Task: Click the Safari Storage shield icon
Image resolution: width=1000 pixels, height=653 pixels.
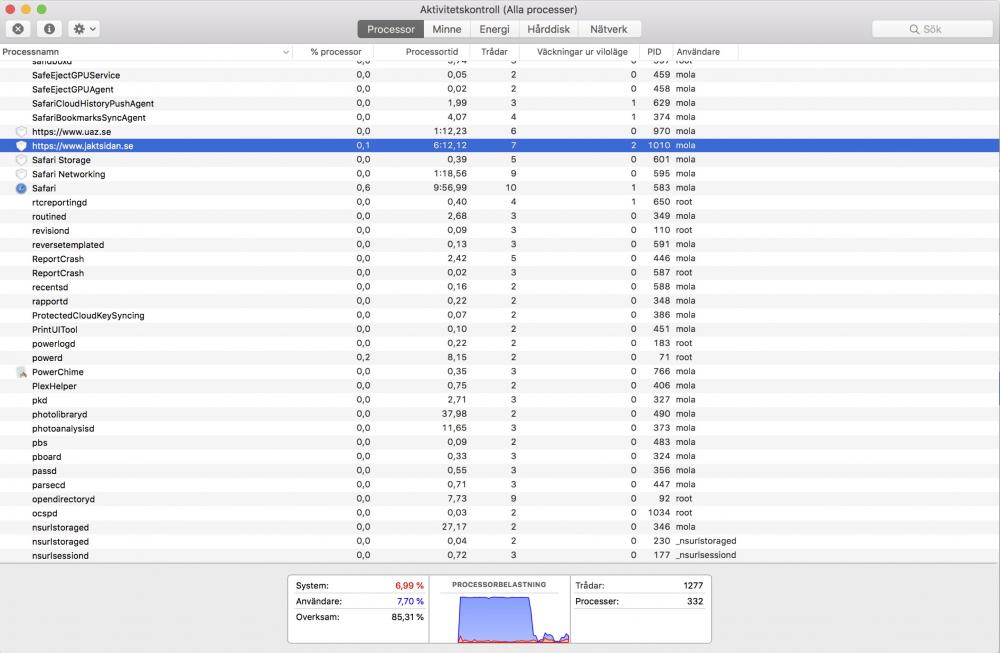Action: 21,160
